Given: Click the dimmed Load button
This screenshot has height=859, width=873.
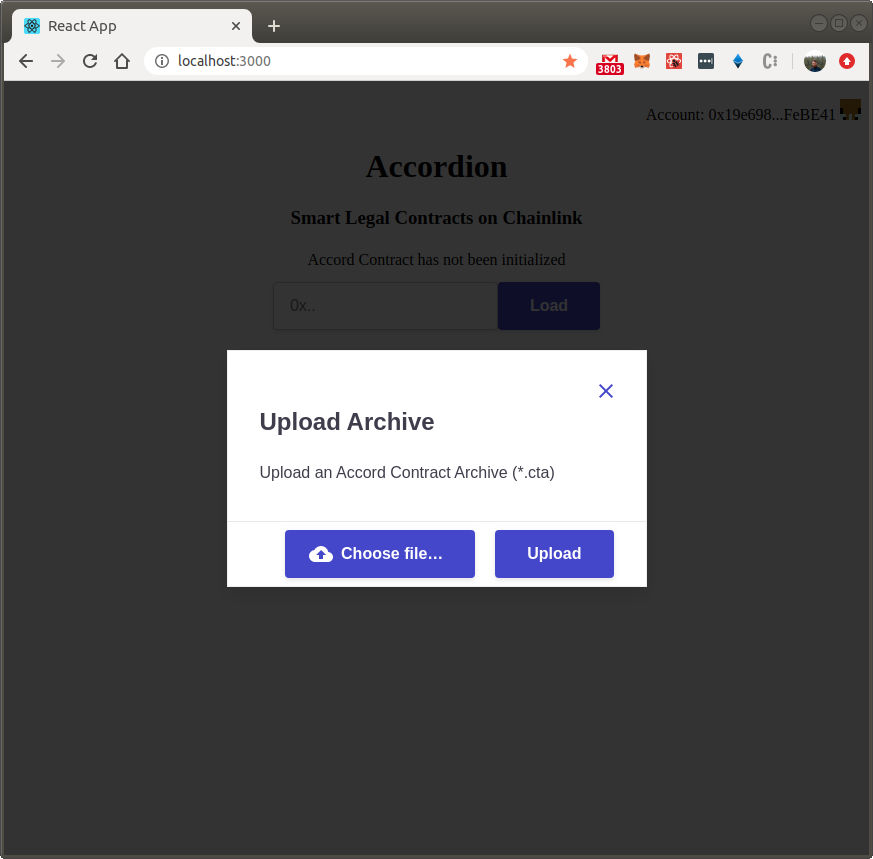Looking at the screenshot, I should 548,306.
